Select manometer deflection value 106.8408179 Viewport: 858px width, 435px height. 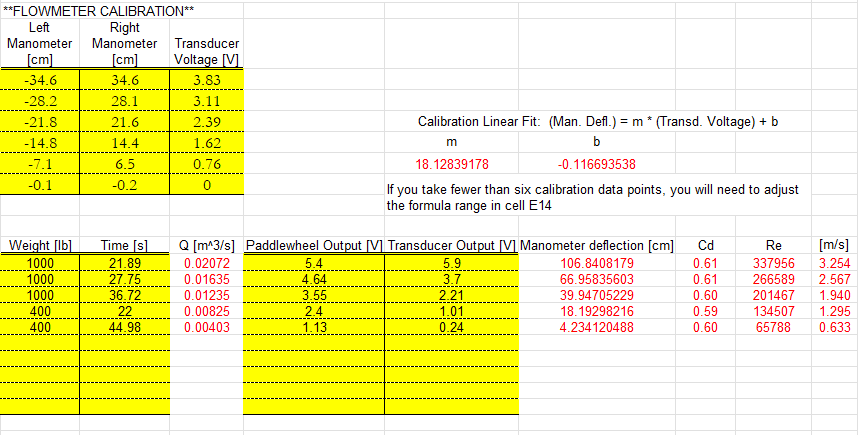point(597,263)
